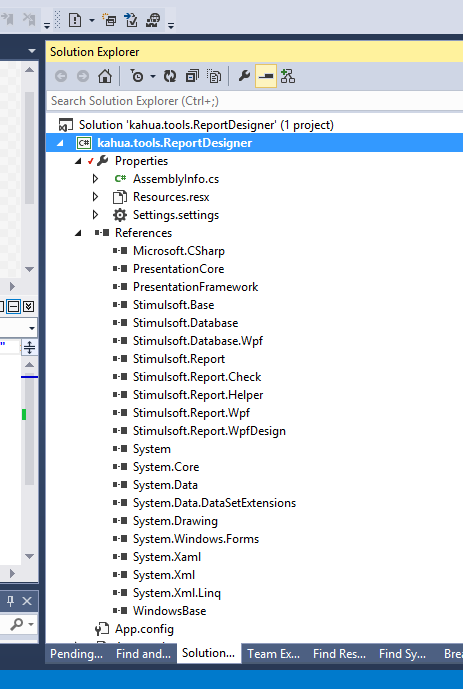Select the System.Drawing reference
463x689 pixels.
[x=175, y=521]
